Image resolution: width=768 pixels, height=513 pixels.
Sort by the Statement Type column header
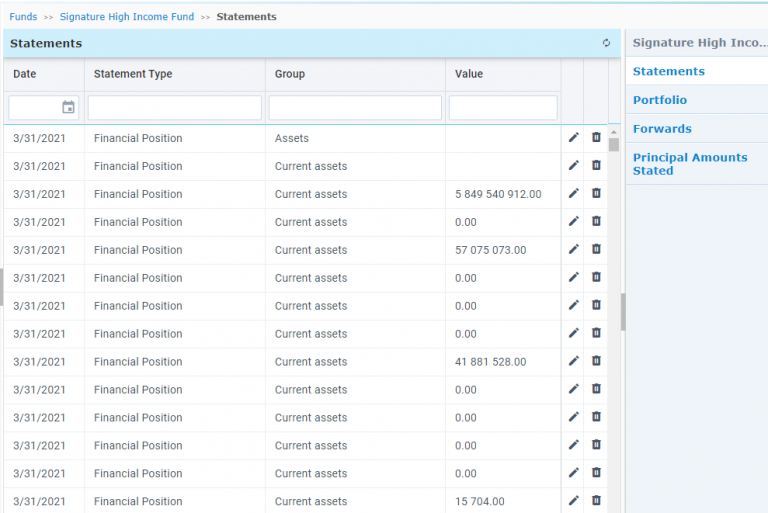[133, 74]
